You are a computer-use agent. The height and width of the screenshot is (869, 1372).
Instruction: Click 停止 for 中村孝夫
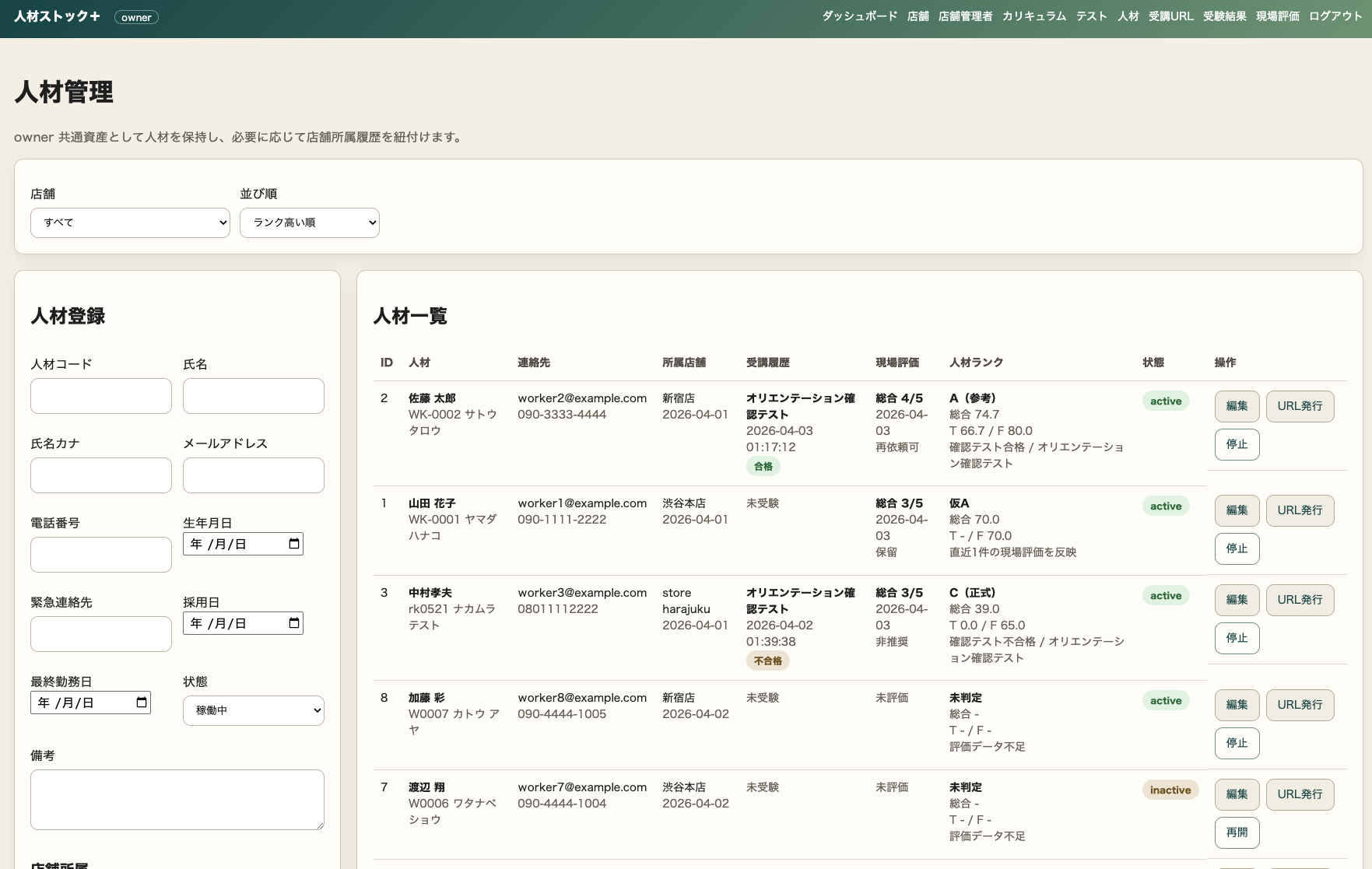coord(1237,638)
